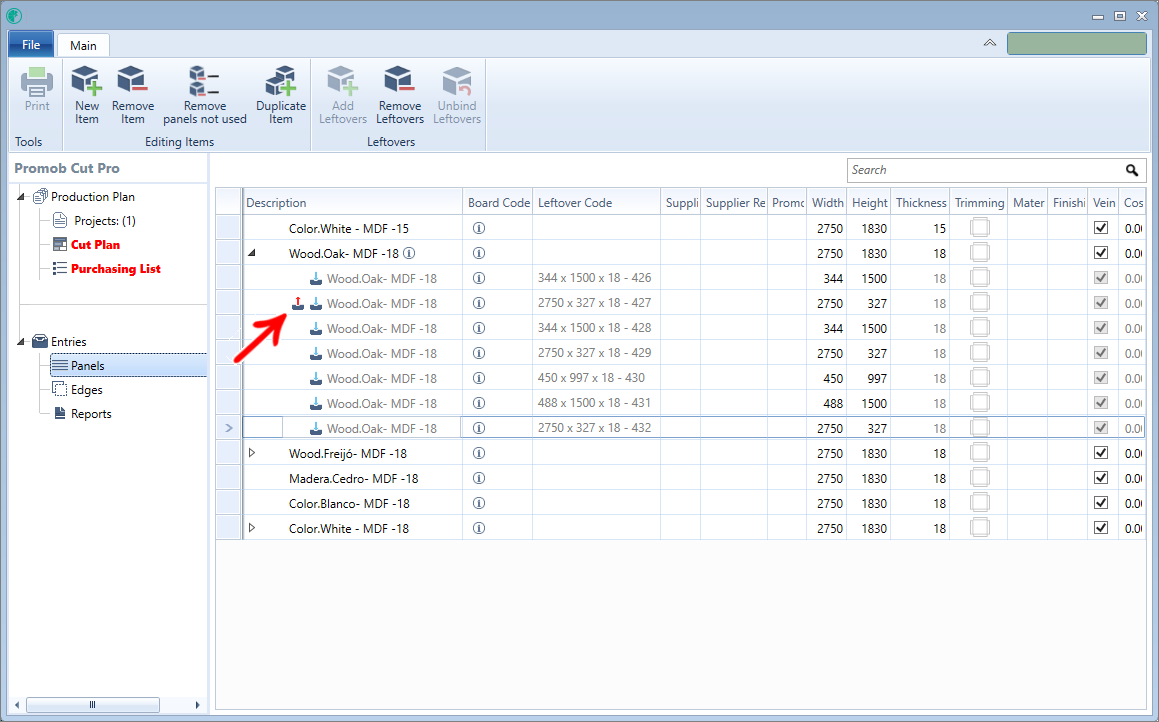Open Board Code info for Wood.Freijó- MDF -18
The image size is (1159, 722).
[x=479, y=454]
